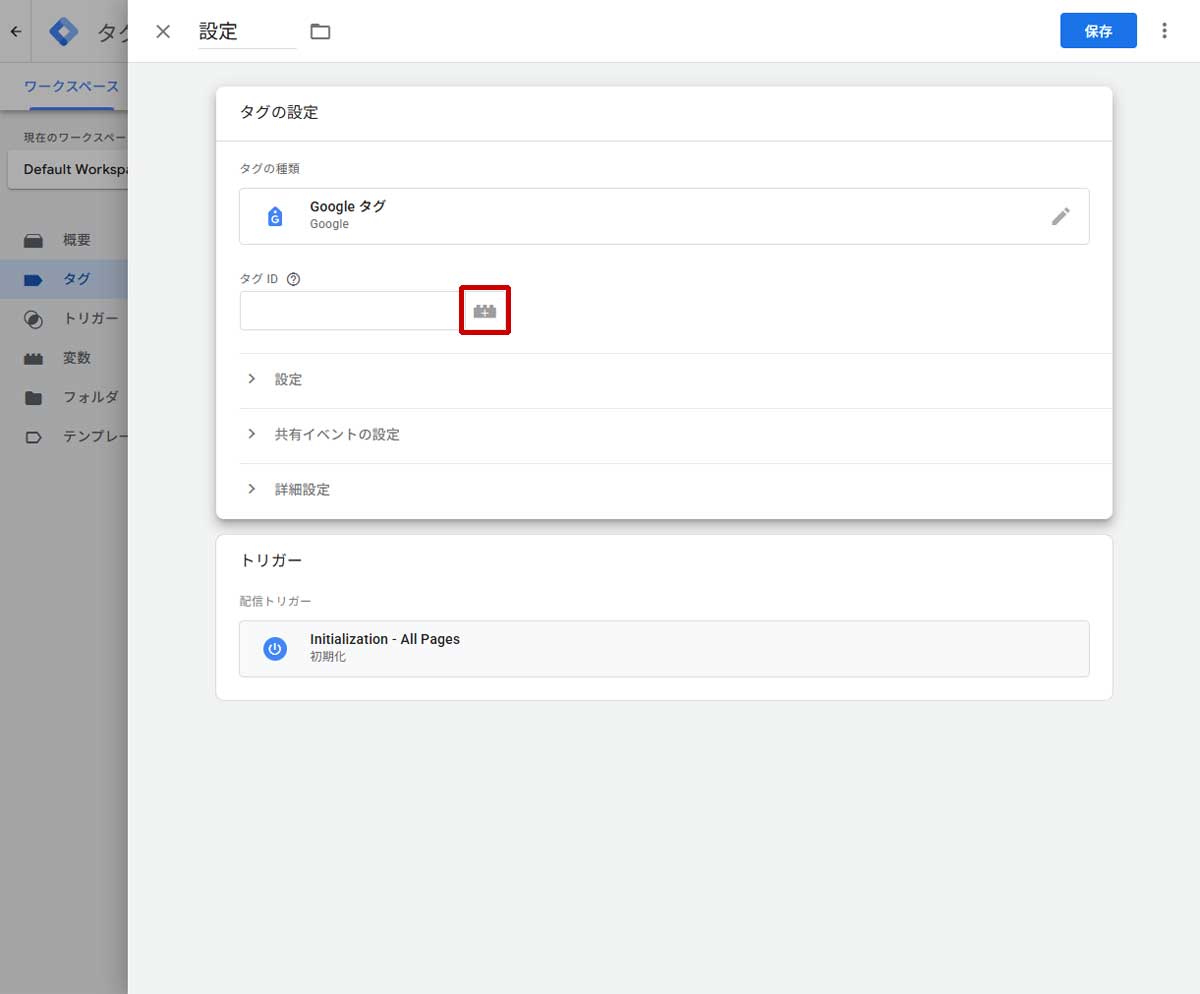Click the blue 保存 save button
The width and height of the screenshot is (1200, 994).
pyautogui.click(x=1098, y=31)
